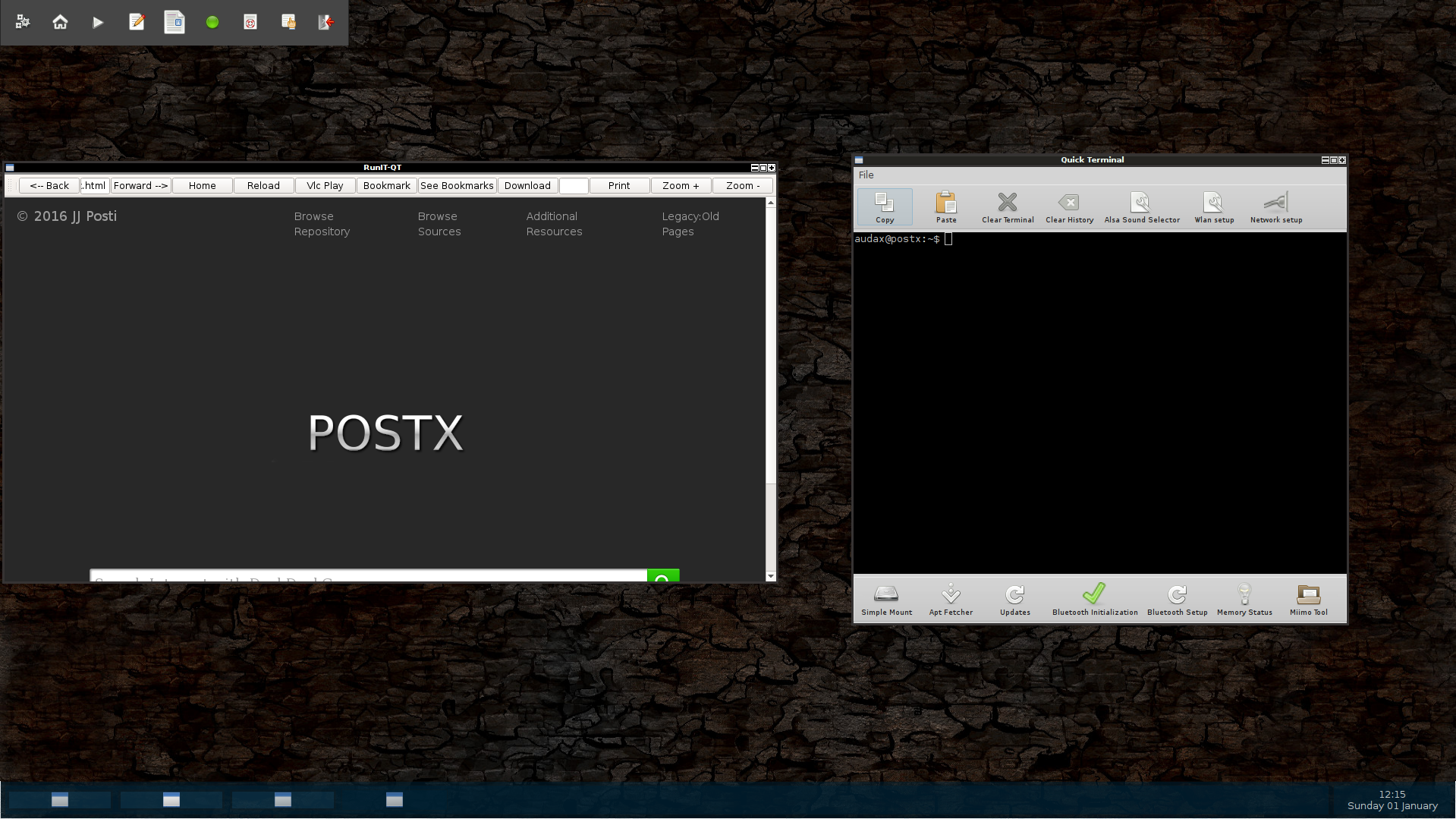Image resolution: width=1456 pixels, height=819 pixels.
Task: Check Memory Status lightbulb icon
Action: point(1244,599)
